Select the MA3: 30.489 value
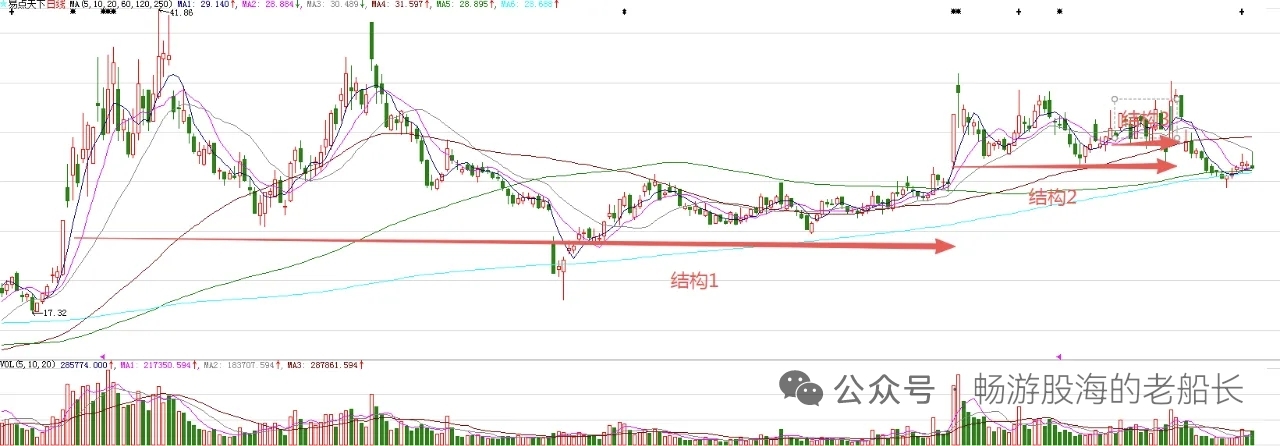The width and height of the screenshot is (1280, 446). point(335,4)
